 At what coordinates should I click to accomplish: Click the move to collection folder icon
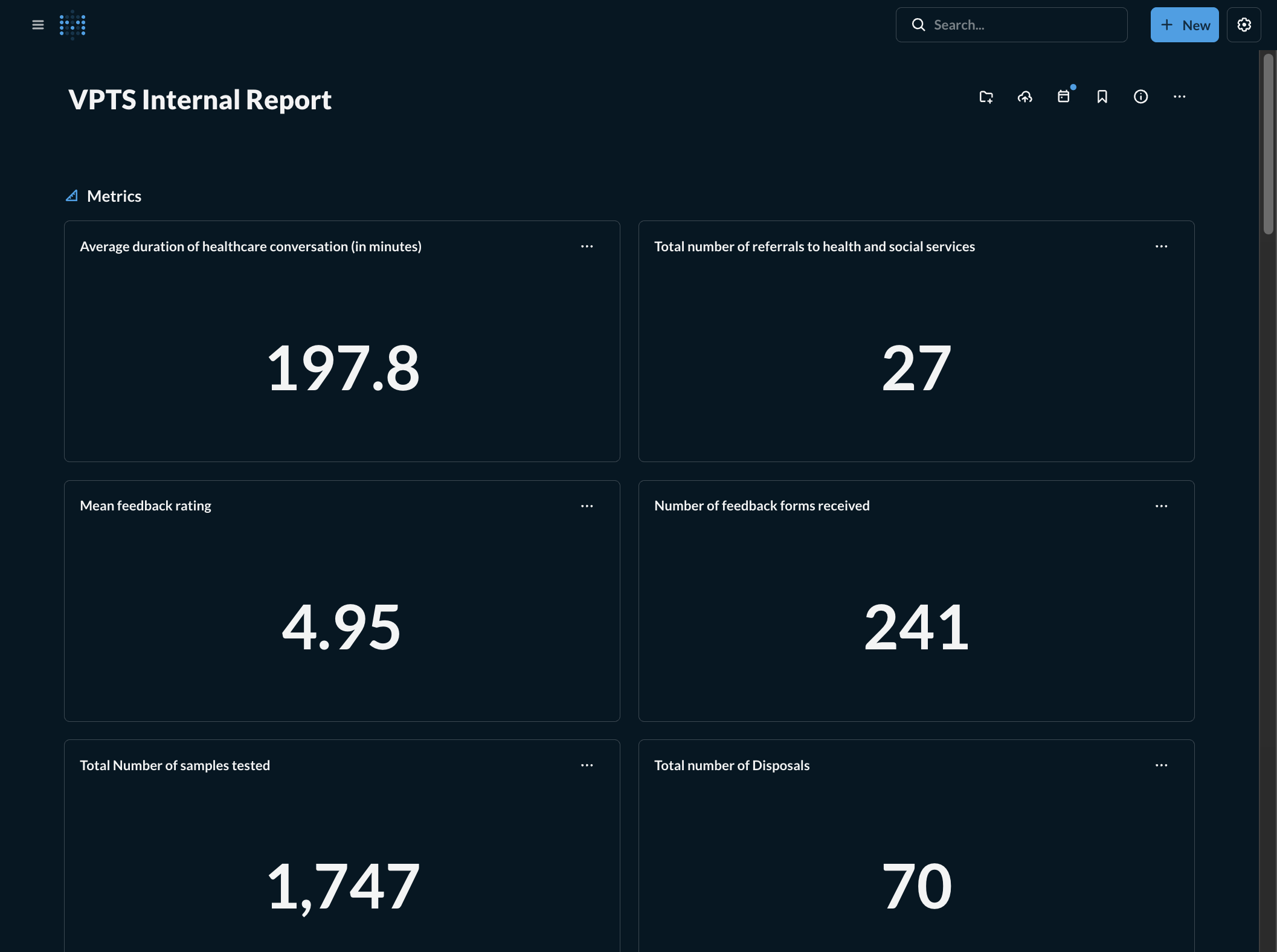tap(986, 97)
